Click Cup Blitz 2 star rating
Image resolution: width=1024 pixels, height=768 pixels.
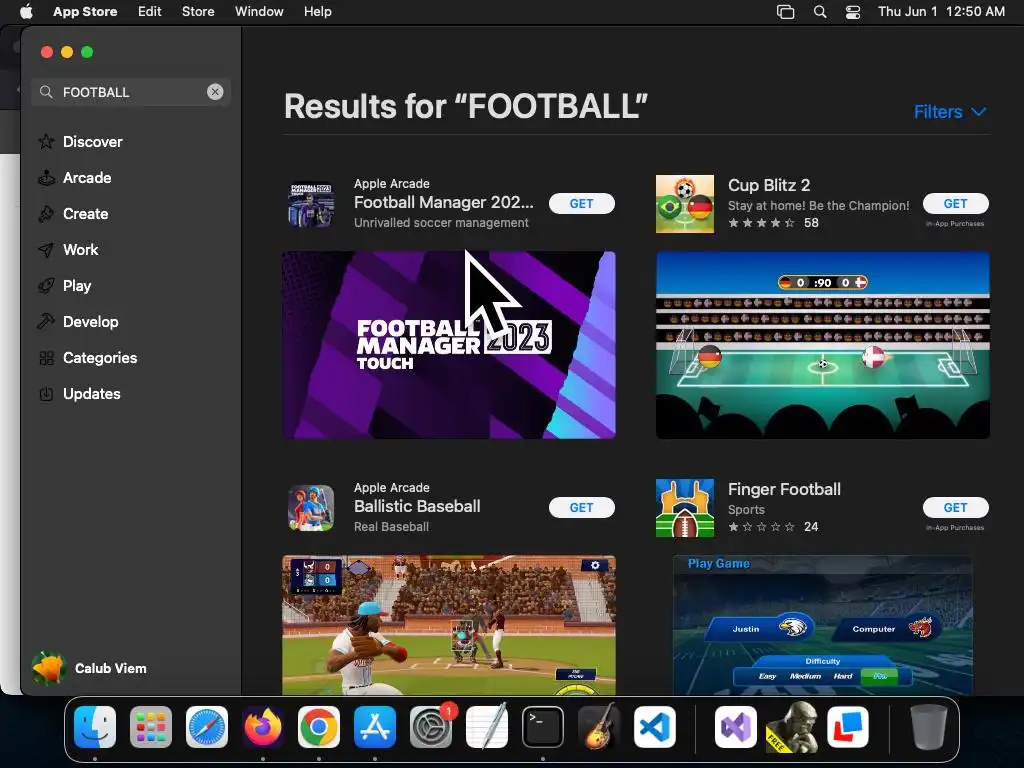[761, 223]
